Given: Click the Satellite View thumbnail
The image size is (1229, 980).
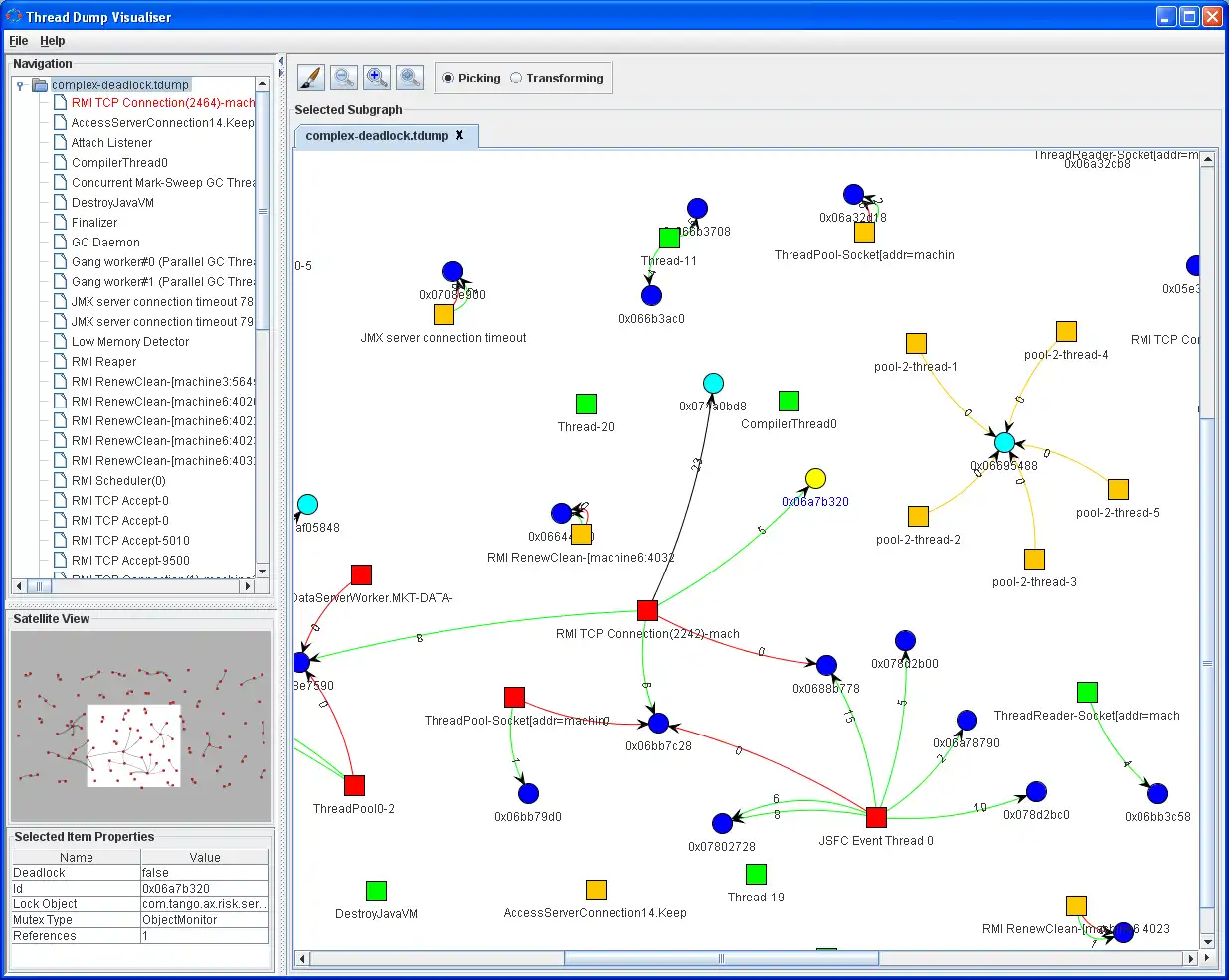Looking at the screenshot, I should pyautogui.click(x=140, y=727).
